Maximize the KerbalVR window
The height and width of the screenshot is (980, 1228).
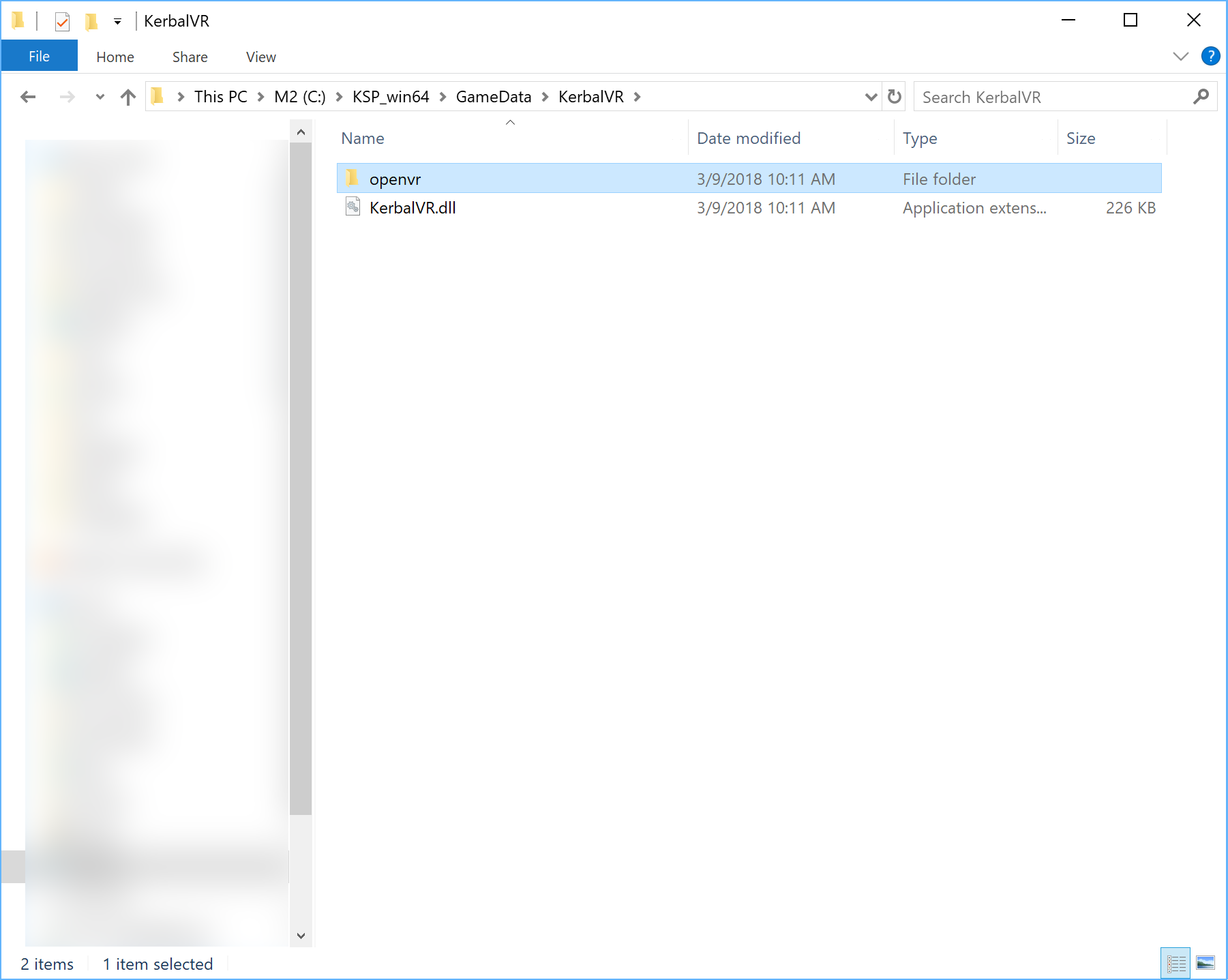coord(1130,20)
